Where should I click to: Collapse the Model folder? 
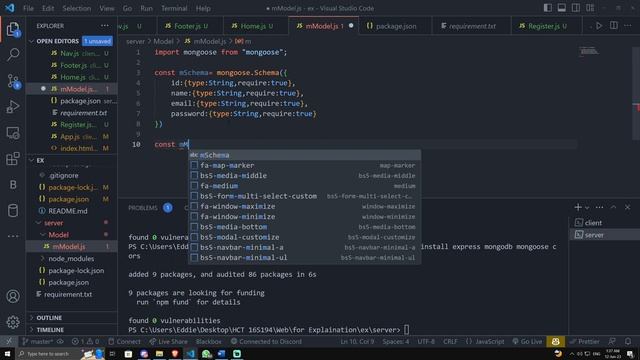[58, 235]
